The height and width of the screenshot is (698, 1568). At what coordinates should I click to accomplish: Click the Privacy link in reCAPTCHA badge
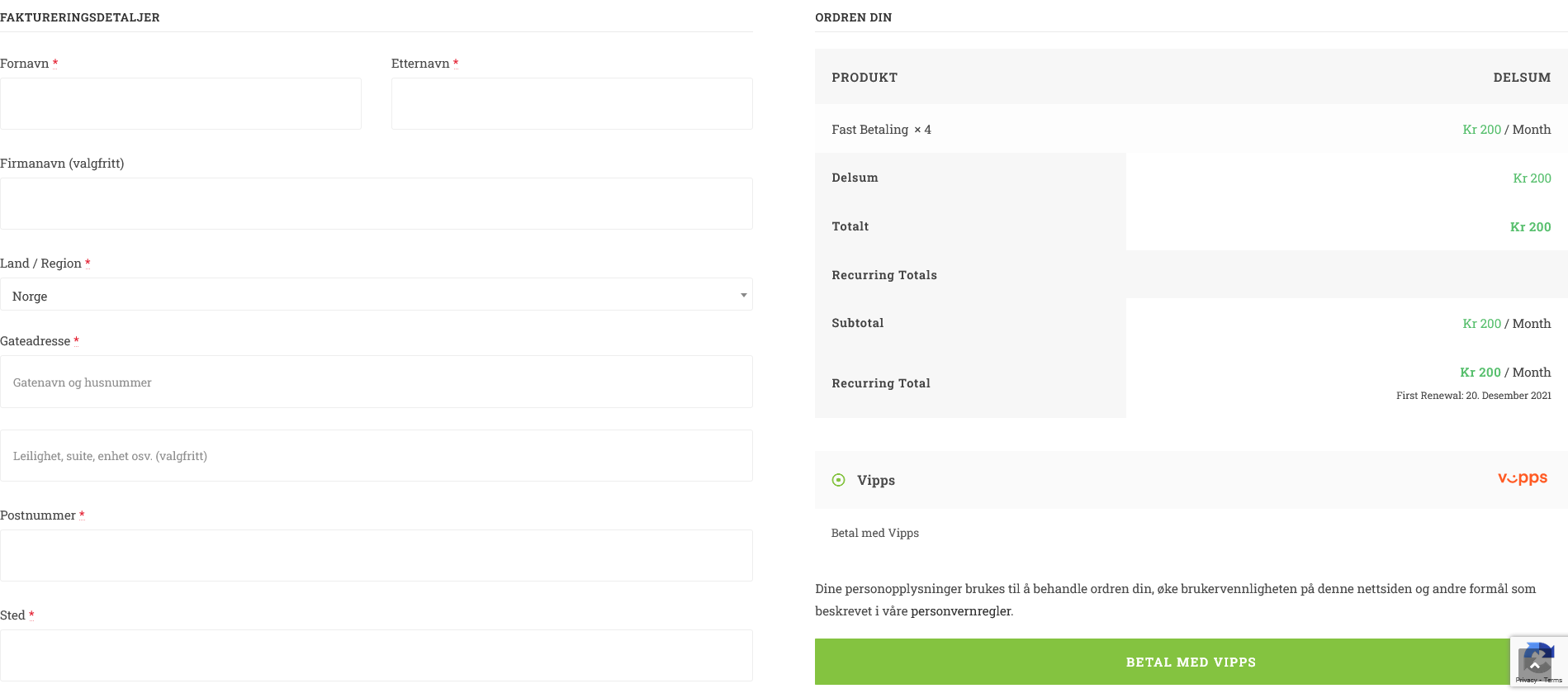pyautogui.click(x=1526, y=680)
